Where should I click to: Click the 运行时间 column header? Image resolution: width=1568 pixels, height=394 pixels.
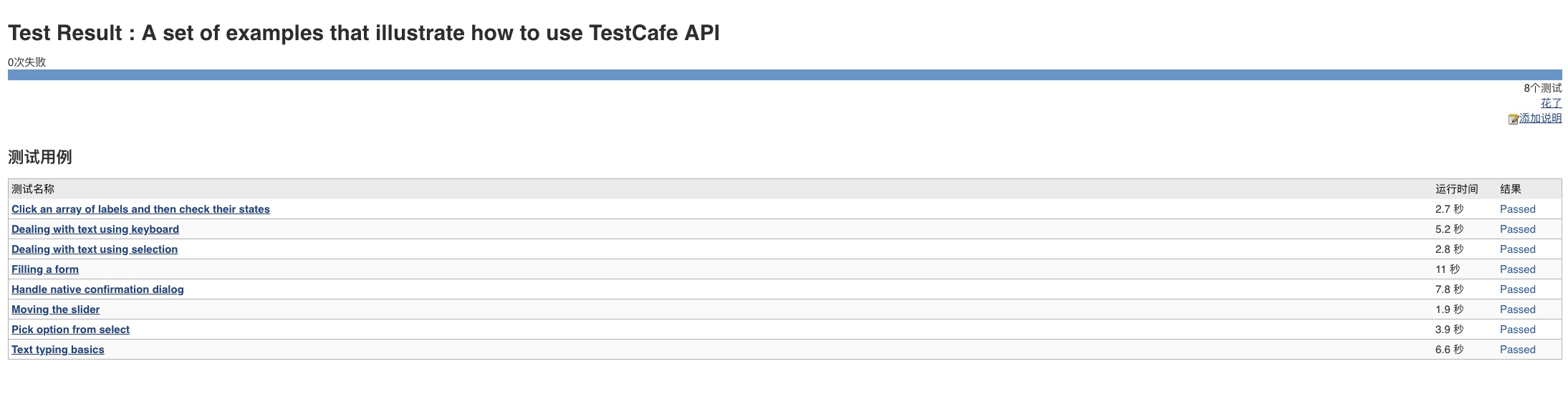click(1456, 189)
